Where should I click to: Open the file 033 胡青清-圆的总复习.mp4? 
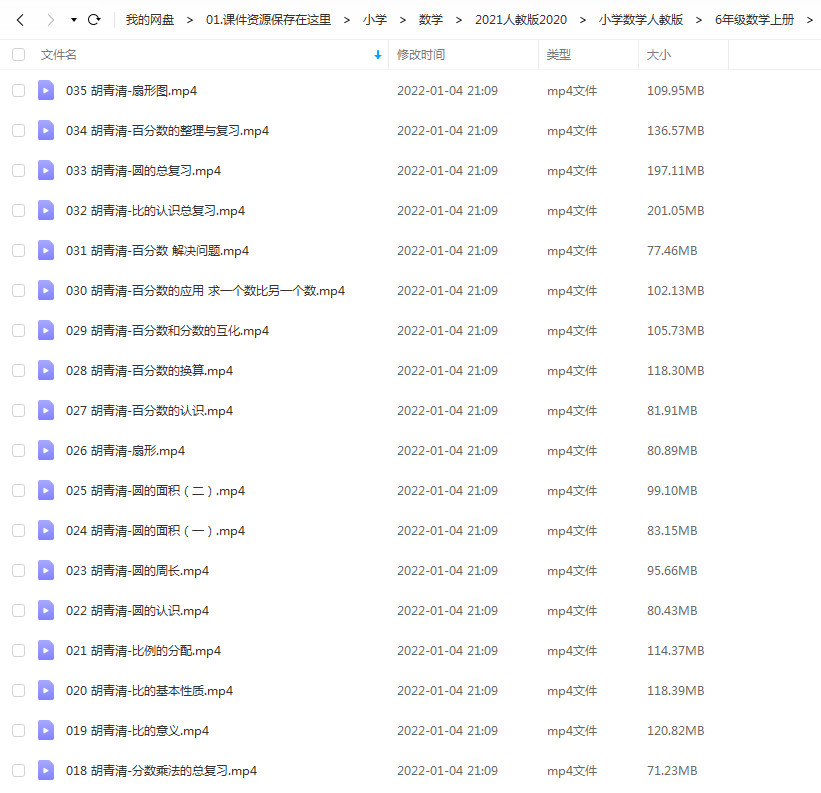143,171
